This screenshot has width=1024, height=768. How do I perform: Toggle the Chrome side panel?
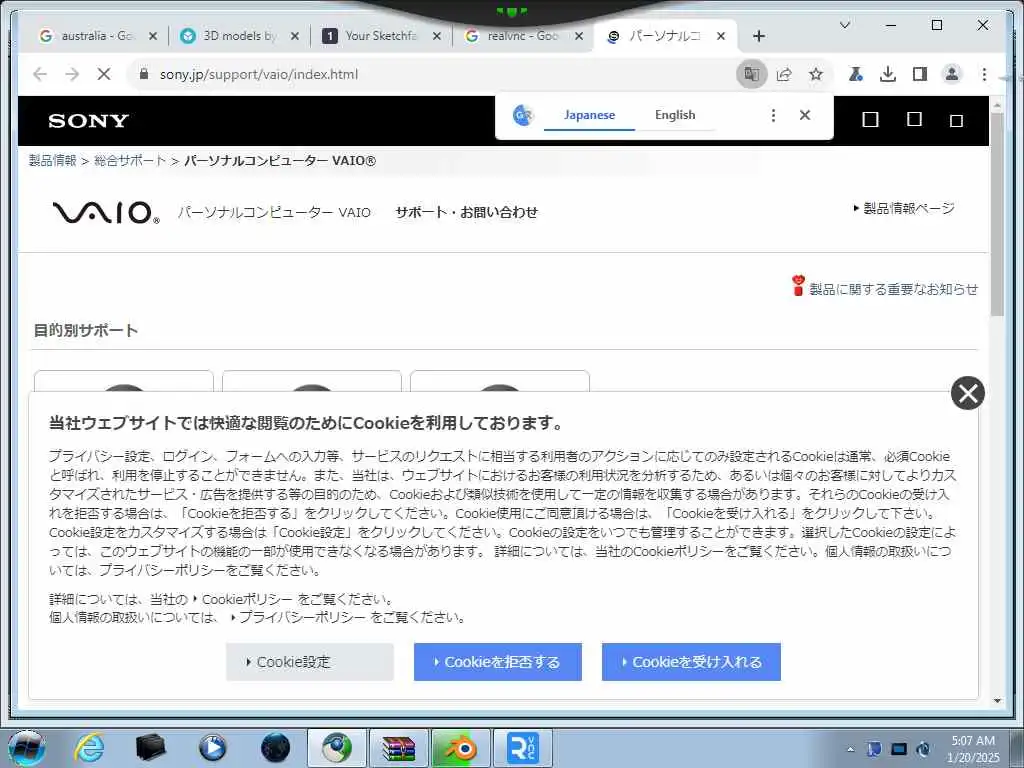click(920, 74)
